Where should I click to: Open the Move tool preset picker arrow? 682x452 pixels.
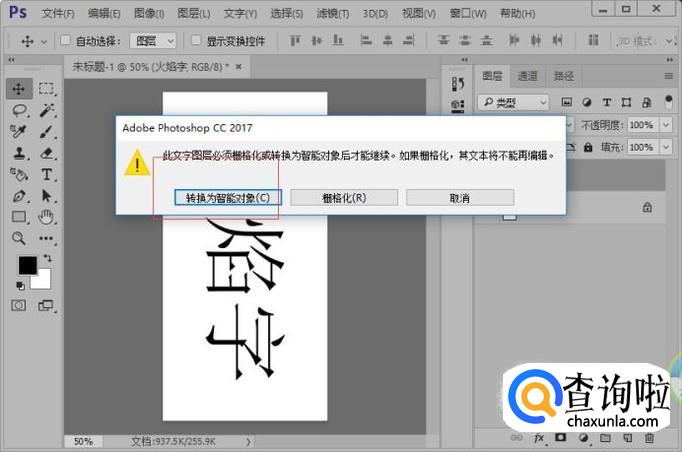pyautogui.click(x=43, y=42)
